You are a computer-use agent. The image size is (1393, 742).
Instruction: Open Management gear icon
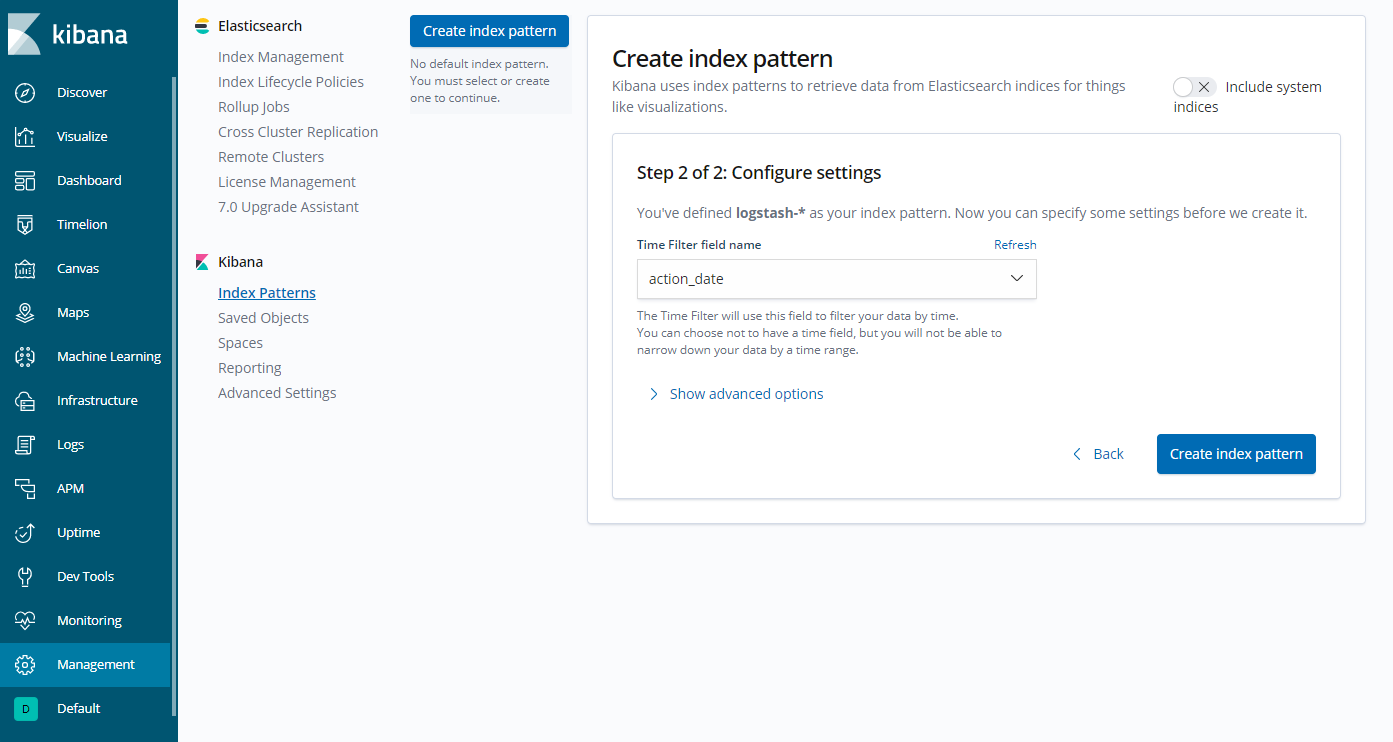coord(26,664)
